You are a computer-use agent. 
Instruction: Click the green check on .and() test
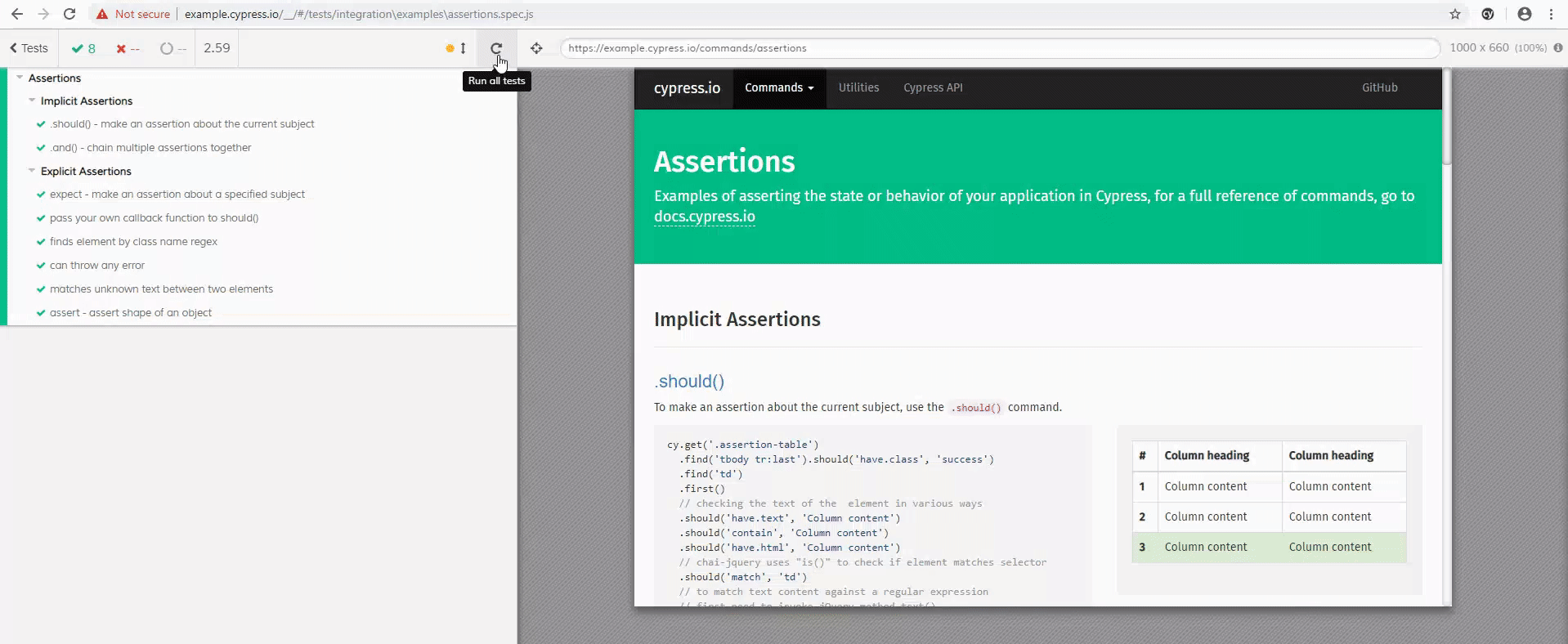[x=41, y=148]
